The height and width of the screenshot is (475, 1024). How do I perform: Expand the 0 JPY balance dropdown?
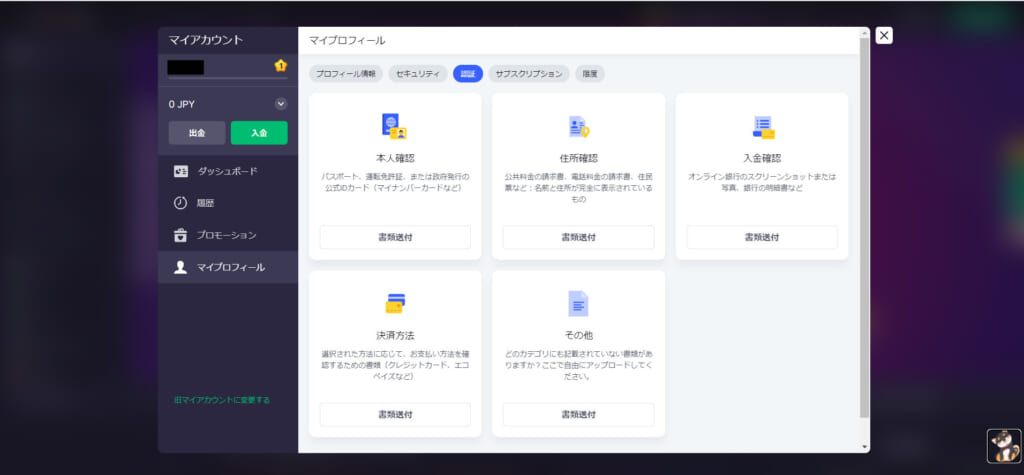(281, 104)
